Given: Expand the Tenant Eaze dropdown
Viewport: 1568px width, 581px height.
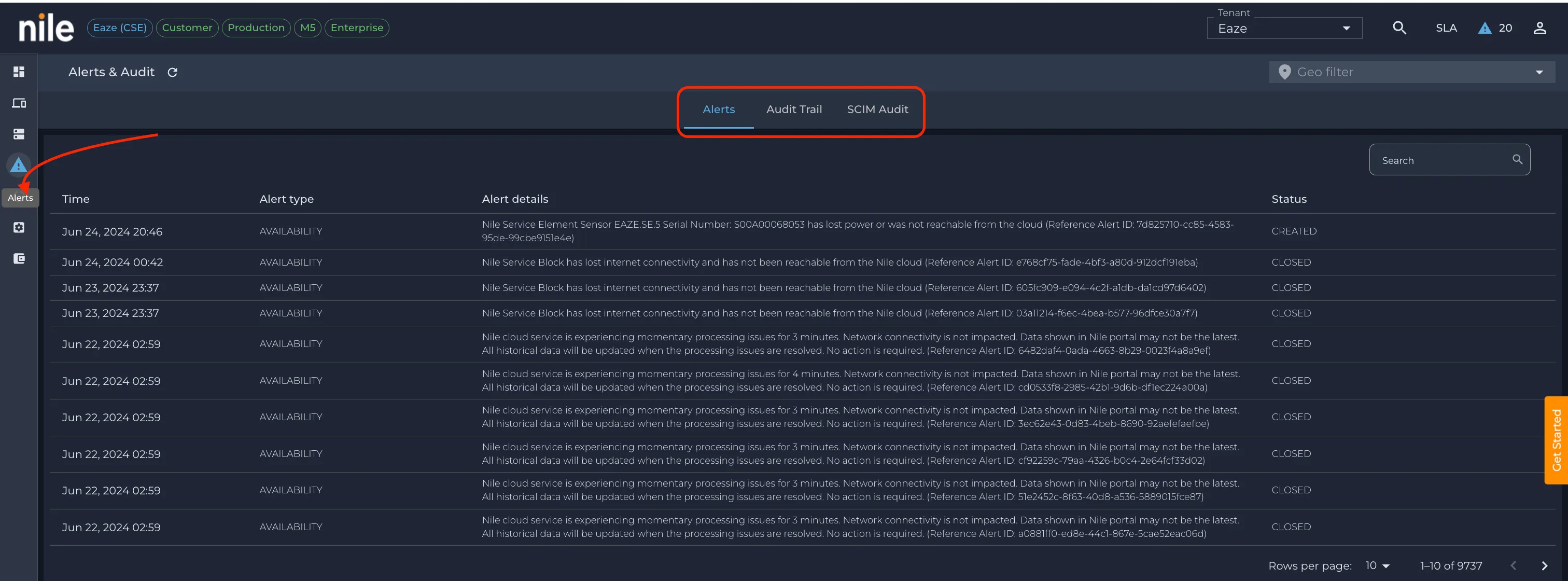Looking at the screenshot, I should [x=1284, y=28].
